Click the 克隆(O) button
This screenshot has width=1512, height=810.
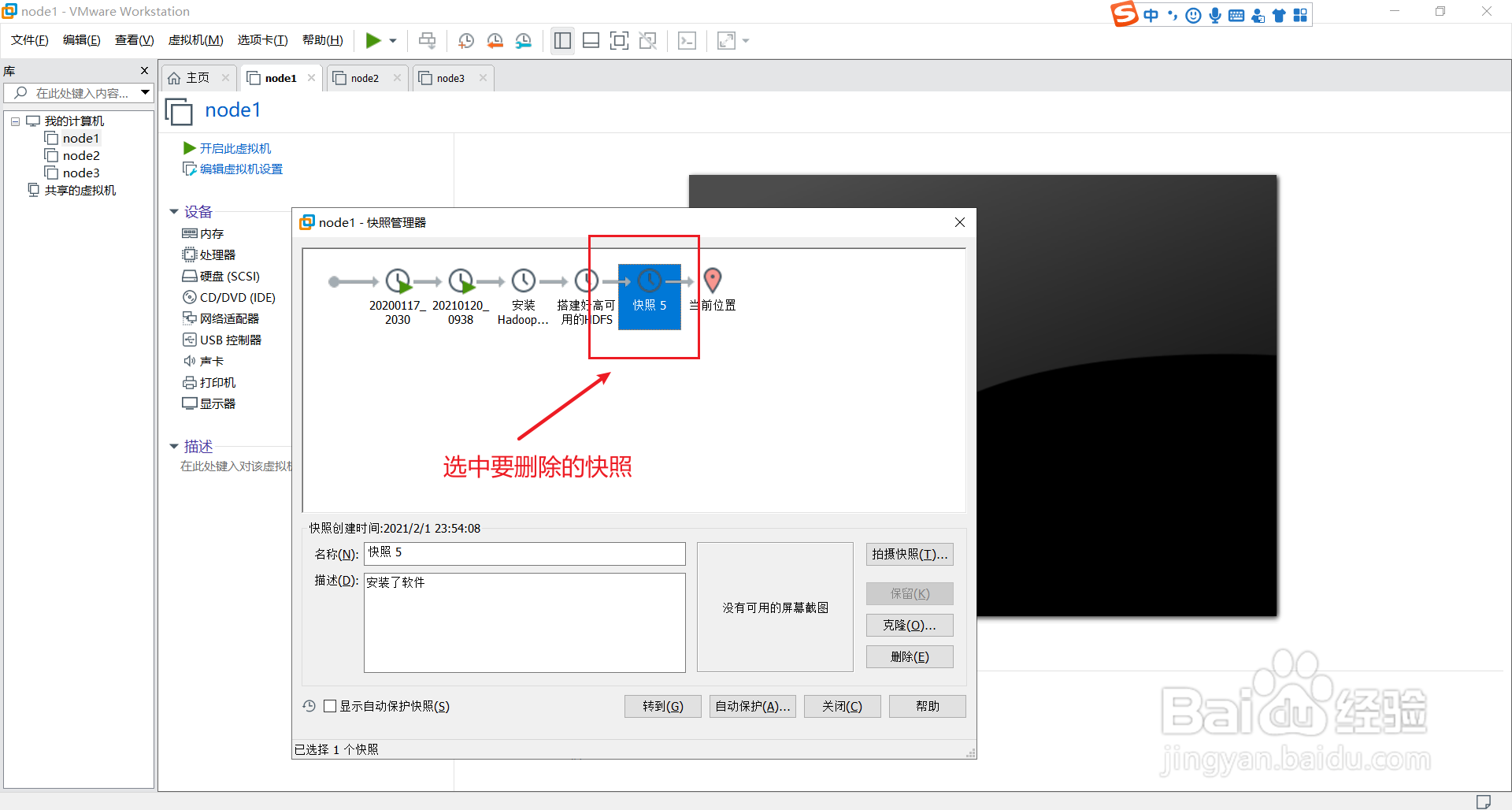909,625
